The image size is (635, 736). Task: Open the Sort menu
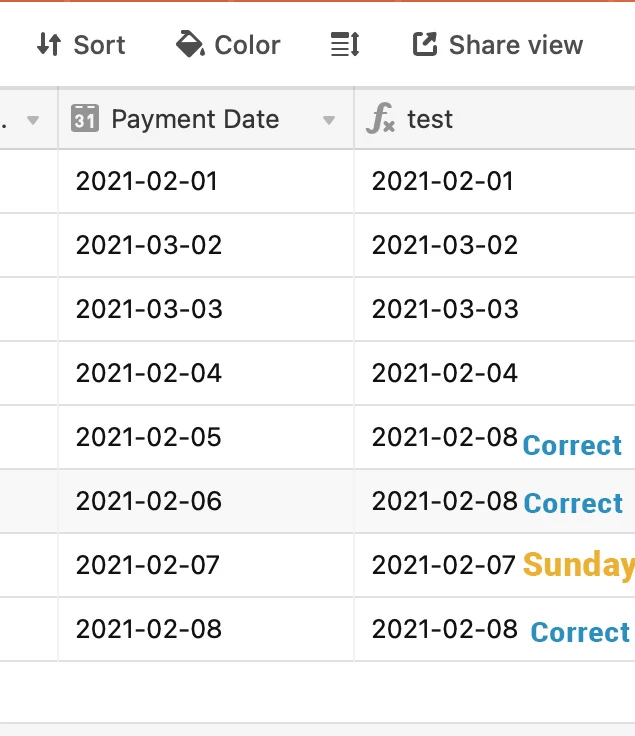pyautogui.click(x=81, y=45)
